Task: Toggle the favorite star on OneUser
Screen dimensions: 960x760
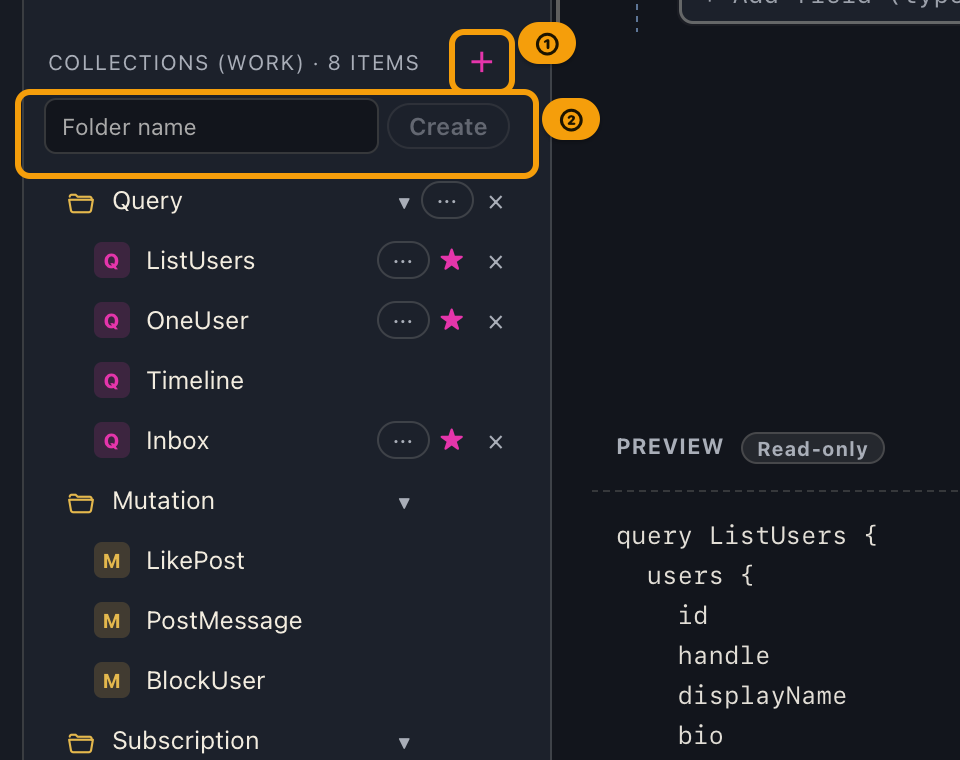Action: [452, 320]
